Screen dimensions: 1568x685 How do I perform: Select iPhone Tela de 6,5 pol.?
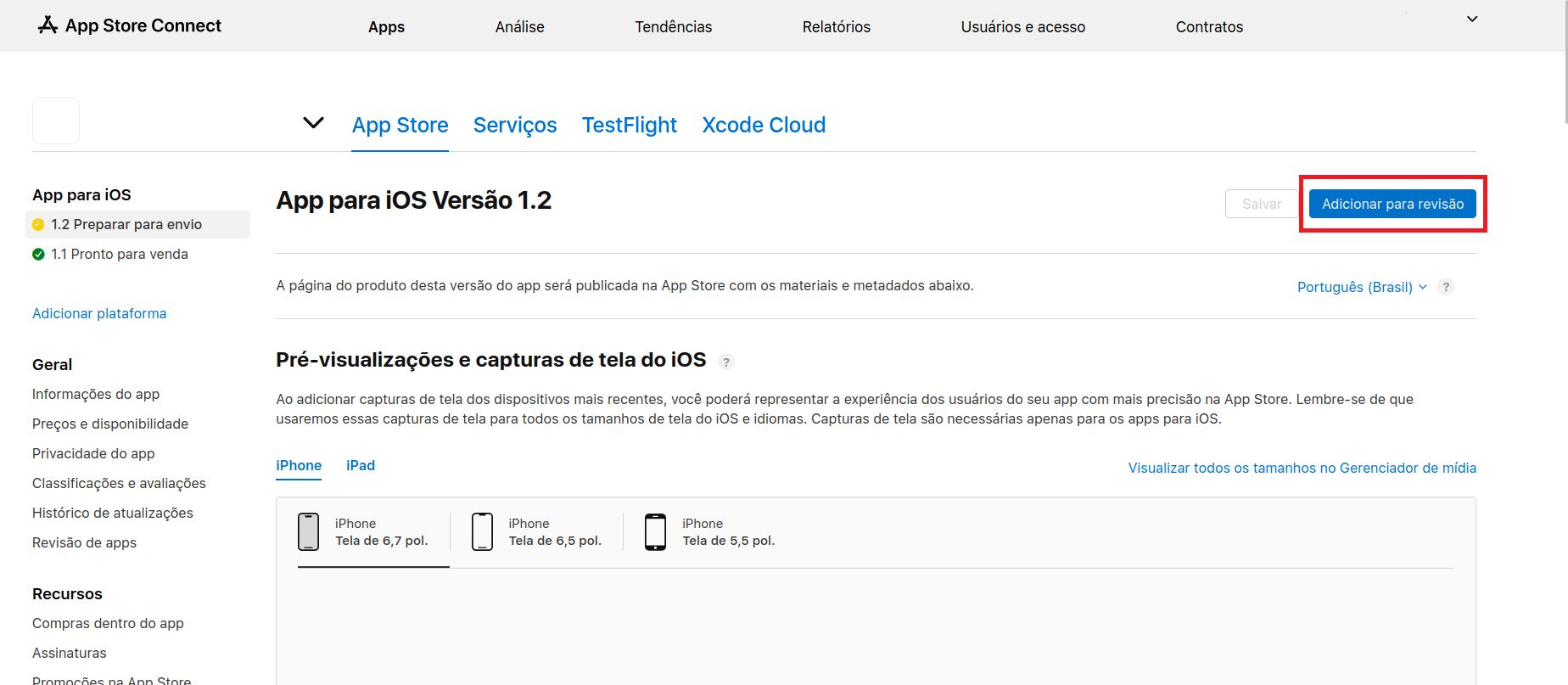(x=536, y=532)
